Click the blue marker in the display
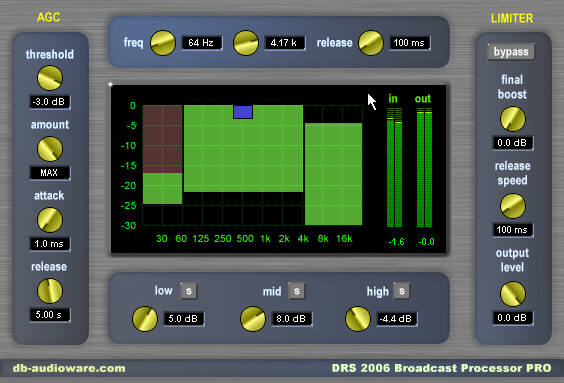 click(243, 112)
